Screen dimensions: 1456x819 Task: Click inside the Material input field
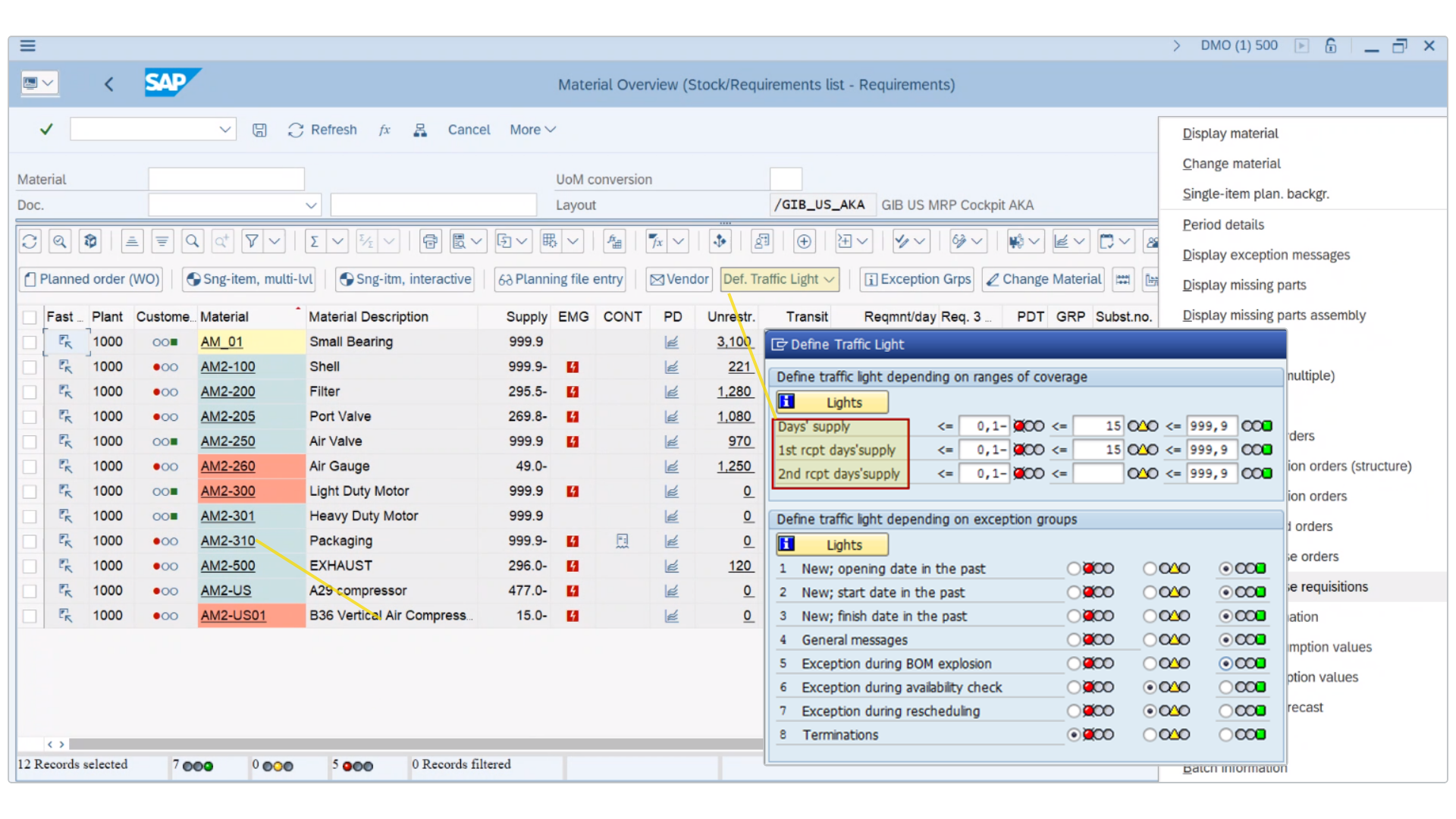(x=225, y=179)
